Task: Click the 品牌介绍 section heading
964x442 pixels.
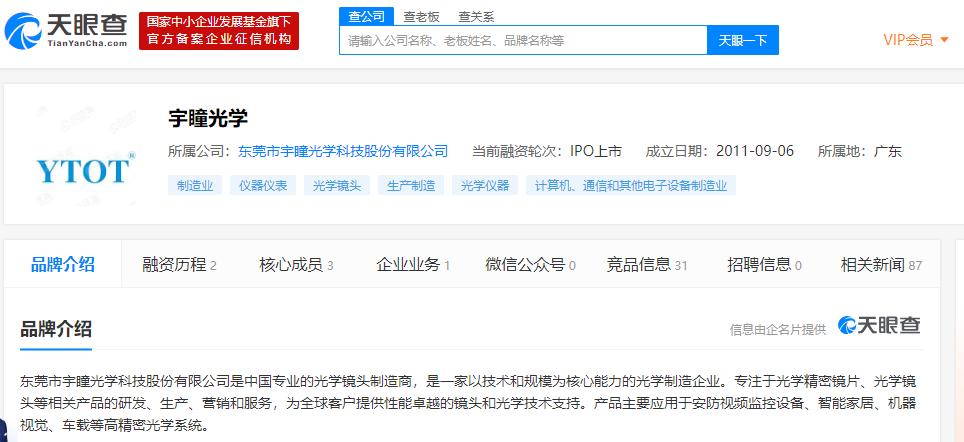Action: tap(56, 329)
